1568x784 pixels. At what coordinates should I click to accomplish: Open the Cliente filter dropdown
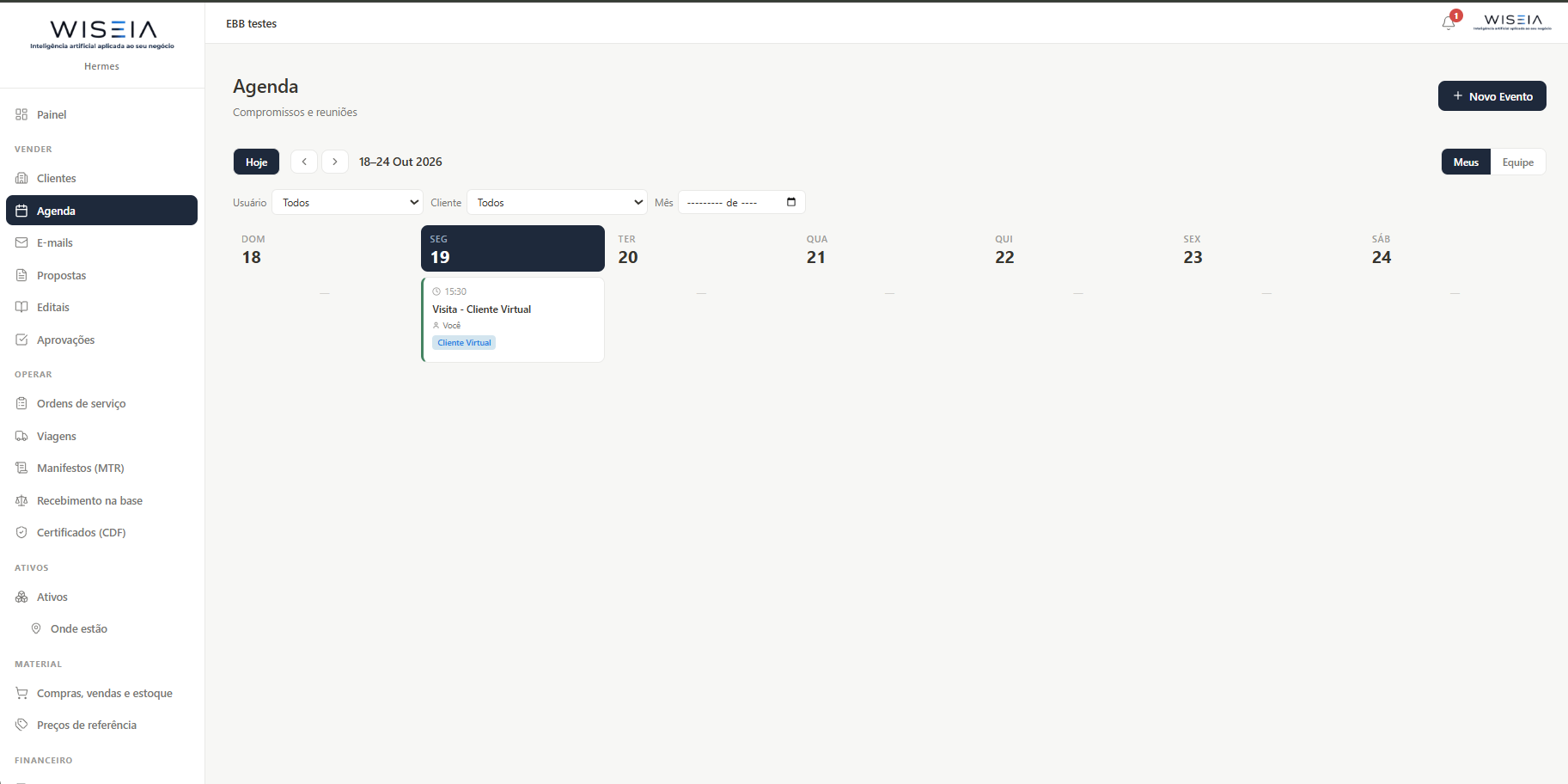(x=558, y=202)
